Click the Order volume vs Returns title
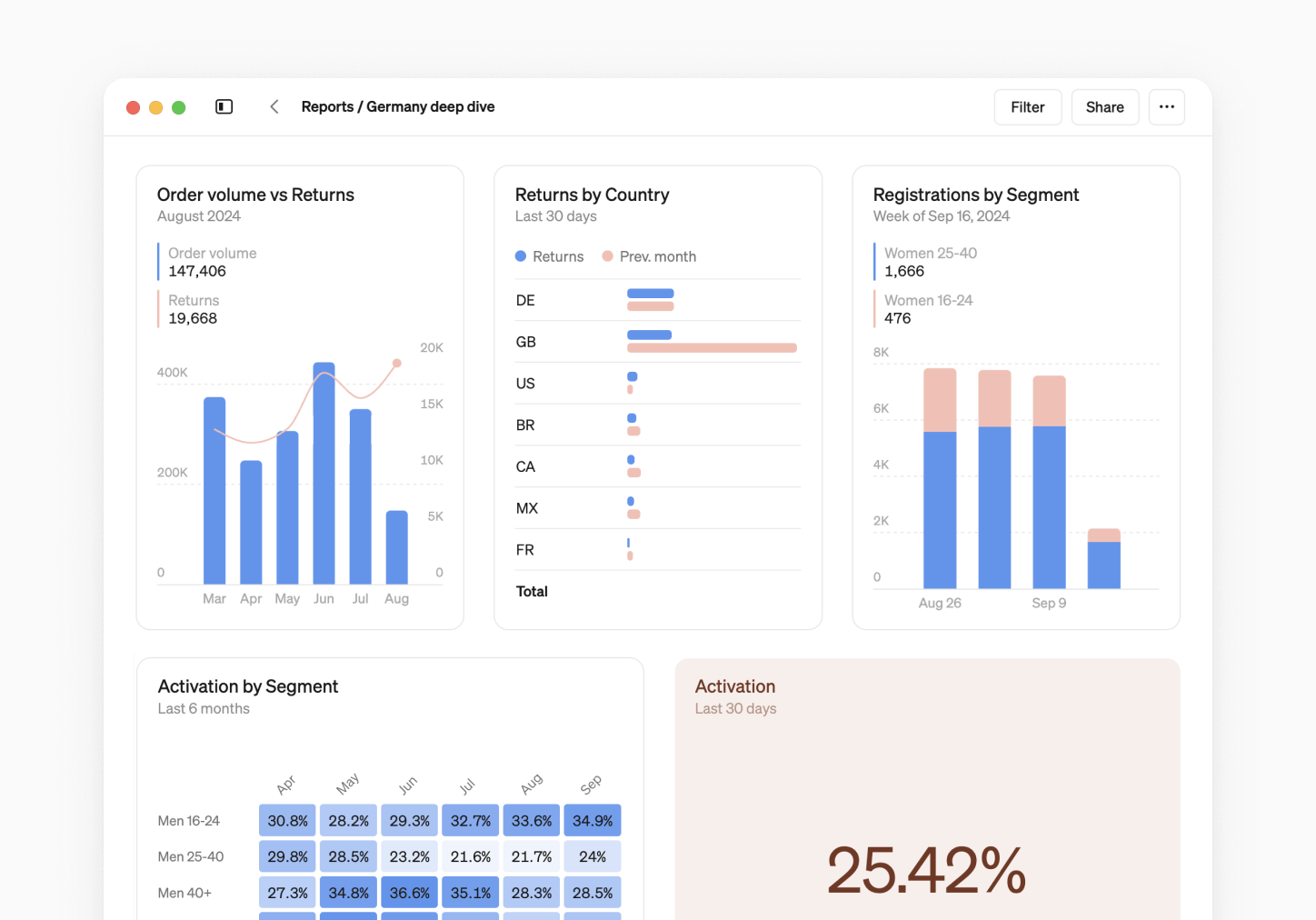This screenshot has width=1316, height=920. point(255,195)
